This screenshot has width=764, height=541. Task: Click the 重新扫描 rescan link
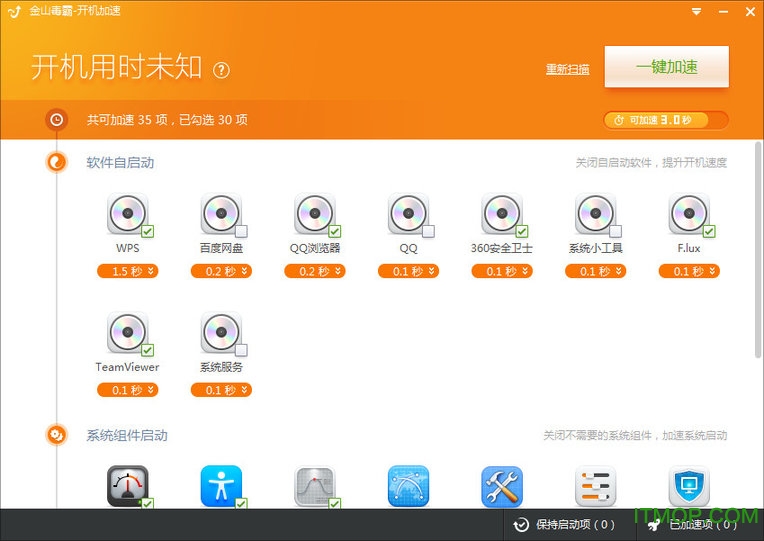(568, 69)
